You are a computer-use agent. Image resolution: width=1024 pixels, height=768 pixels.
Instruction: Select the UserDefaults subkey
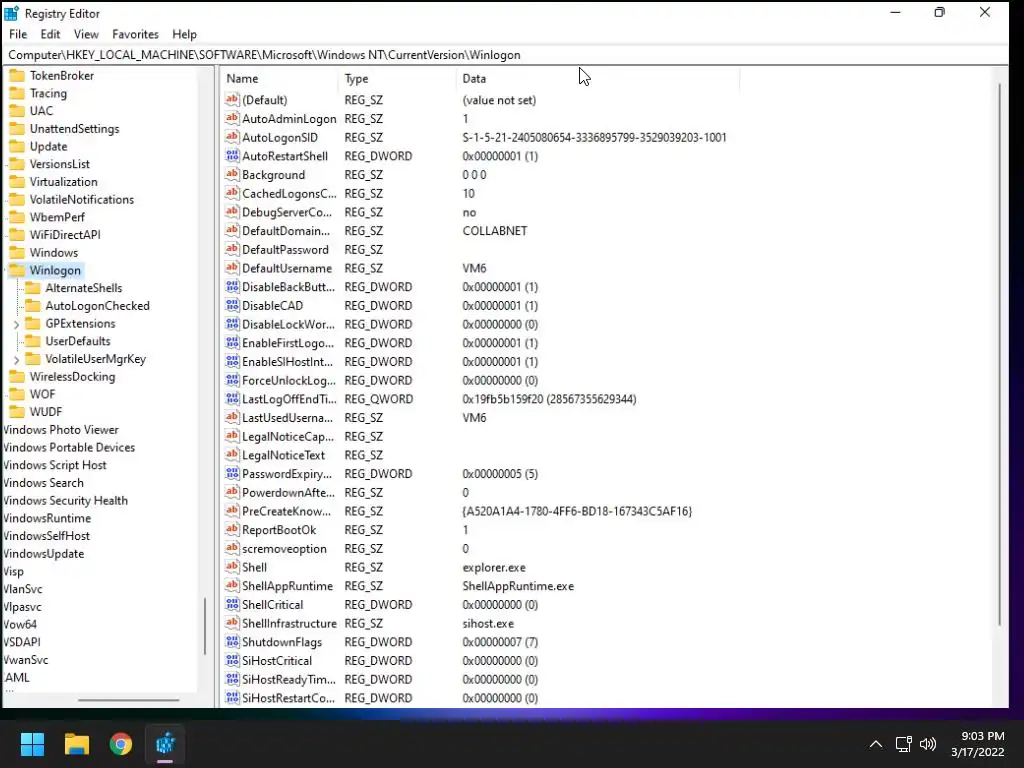78,341
